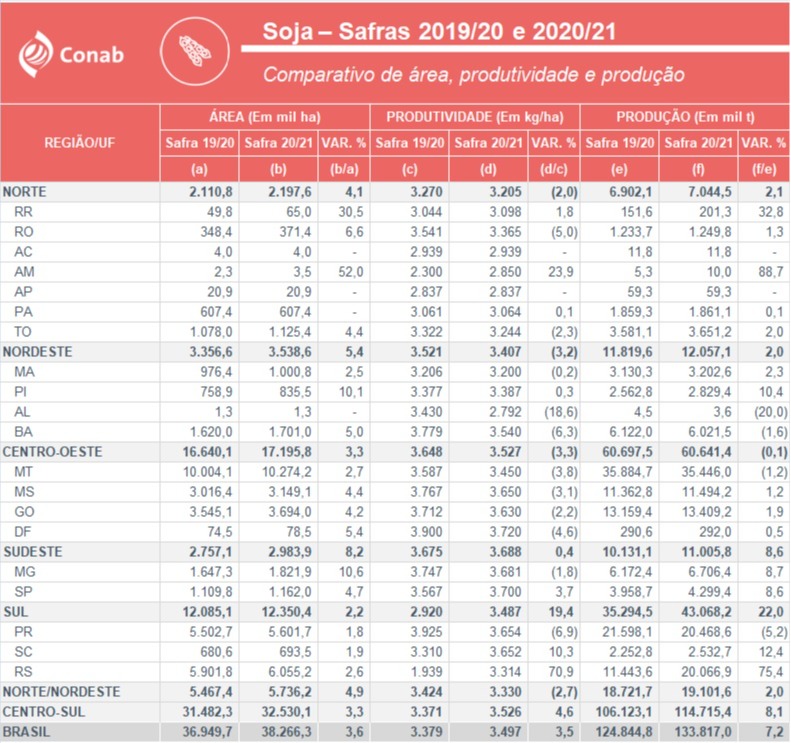791x743 pixels.
Task: Select the NORTE/NORDESTE row label
Action: tap(62, 692)
